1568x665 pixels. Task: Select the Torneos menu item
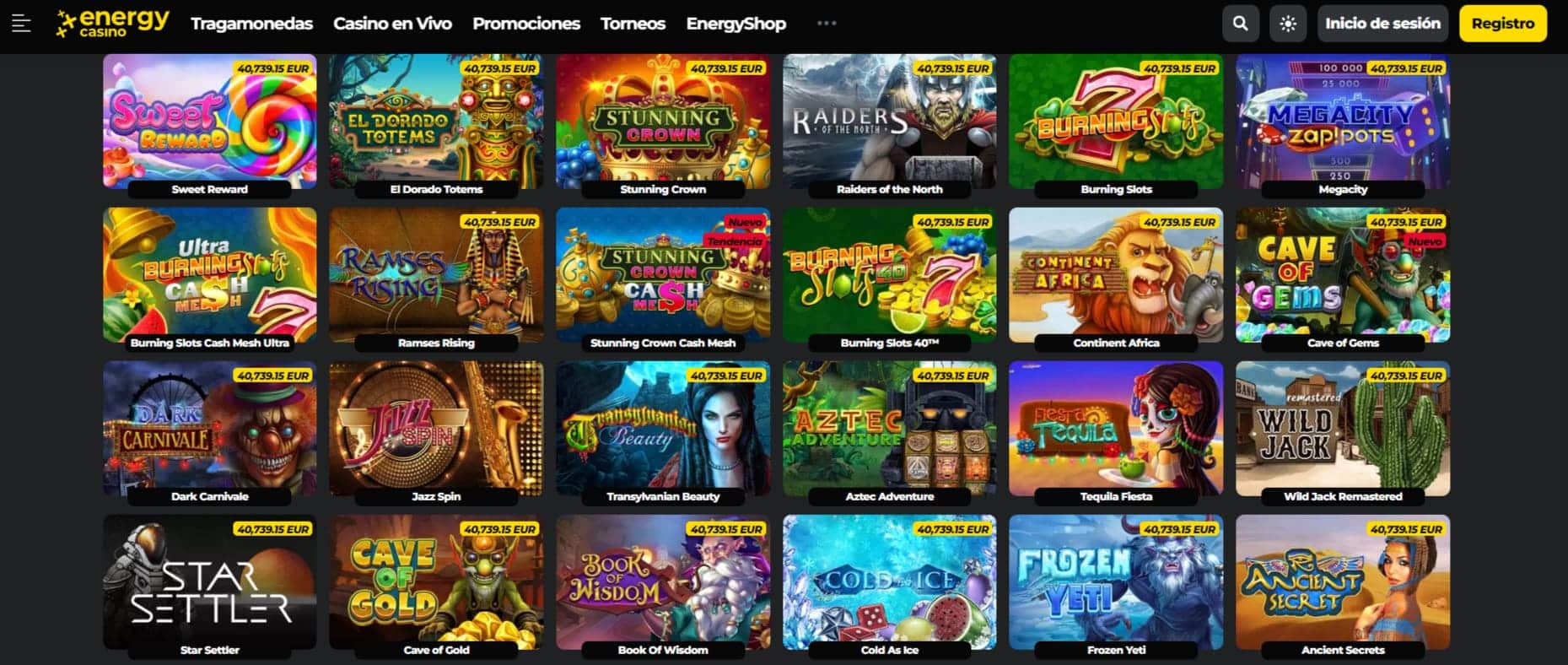pyautogui.click(x=633, y=24)
